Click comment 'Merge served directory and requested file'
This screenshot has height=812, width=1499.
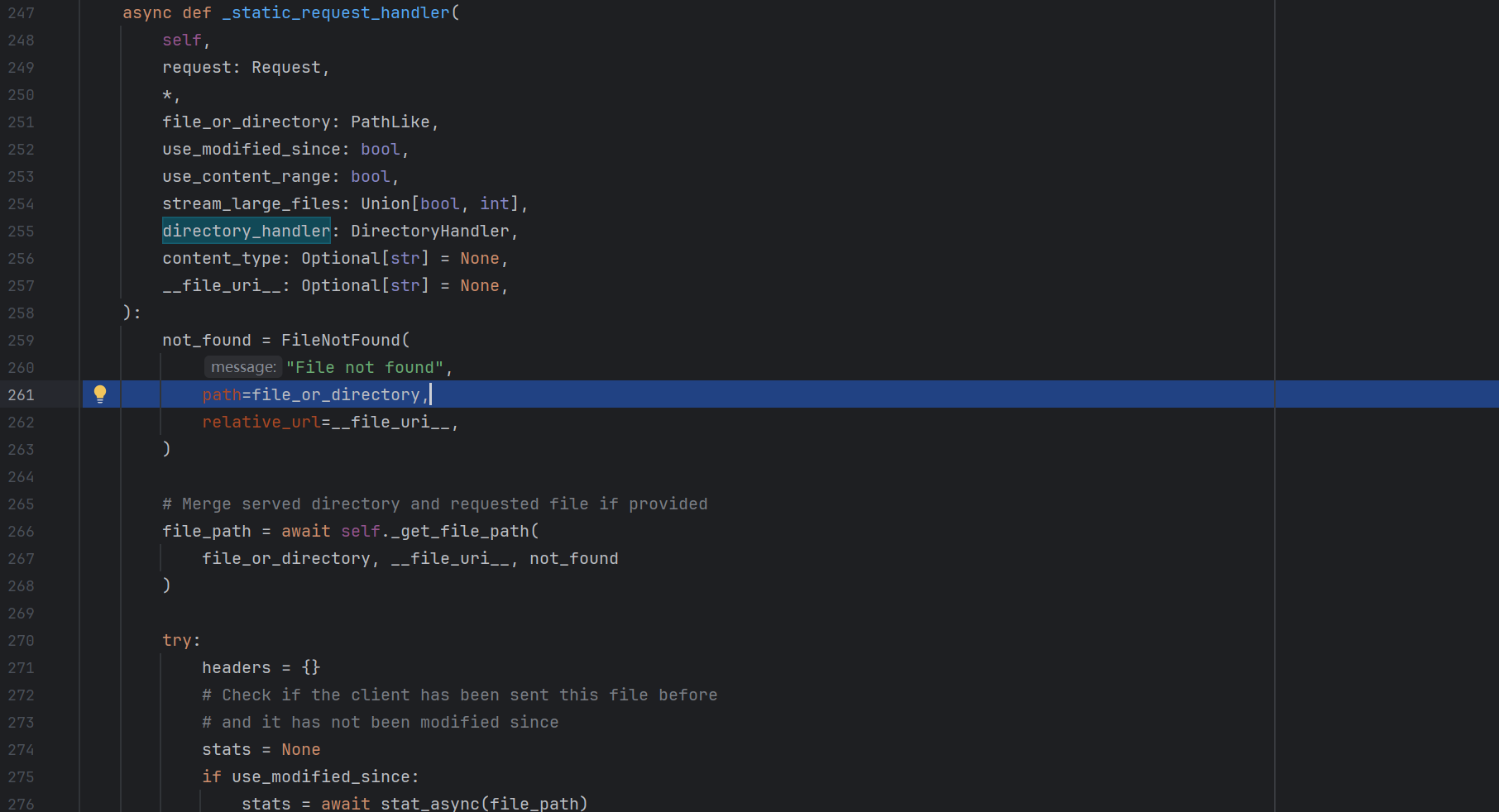(435, 504)
